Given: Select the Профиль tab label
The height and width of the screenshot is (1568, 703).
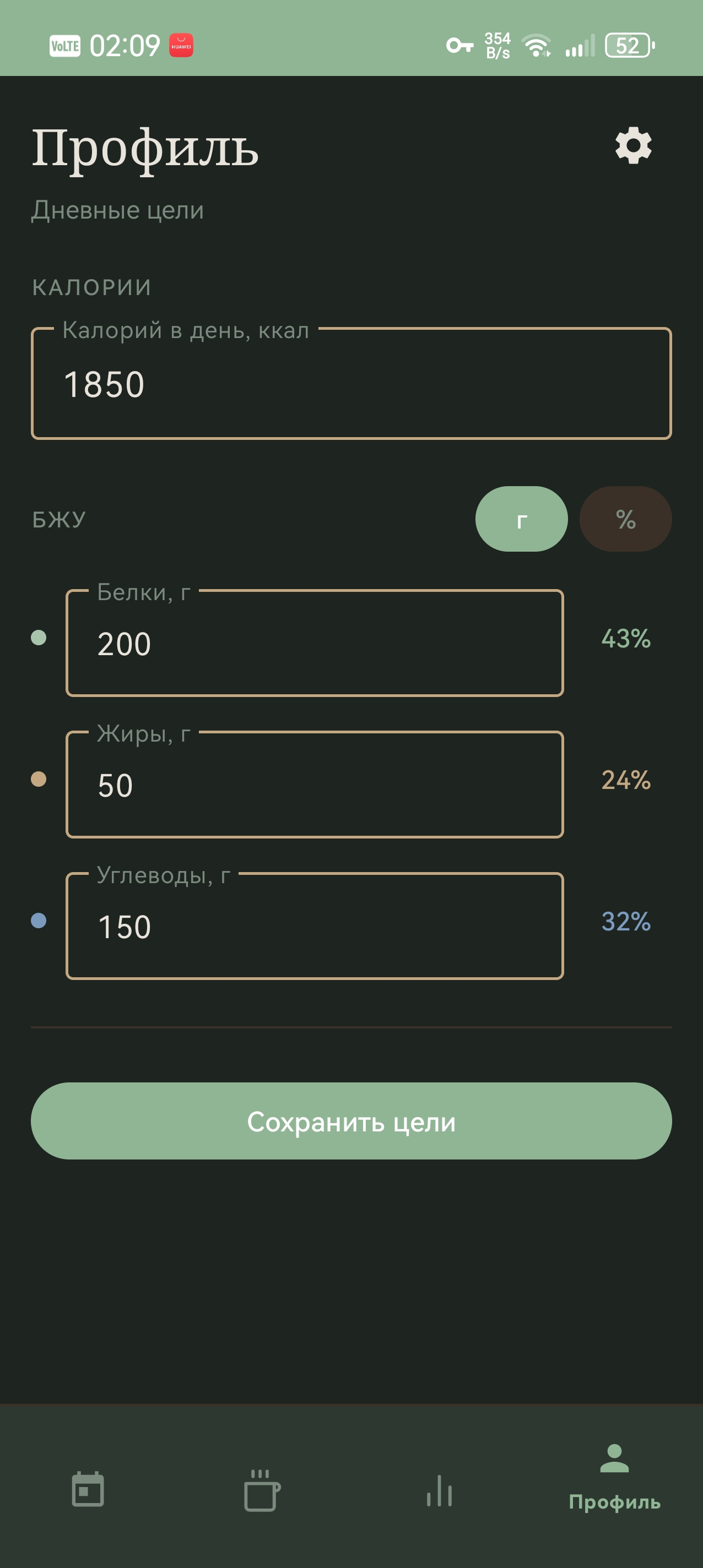Looking at the screenshot, I should [614, 1502].
